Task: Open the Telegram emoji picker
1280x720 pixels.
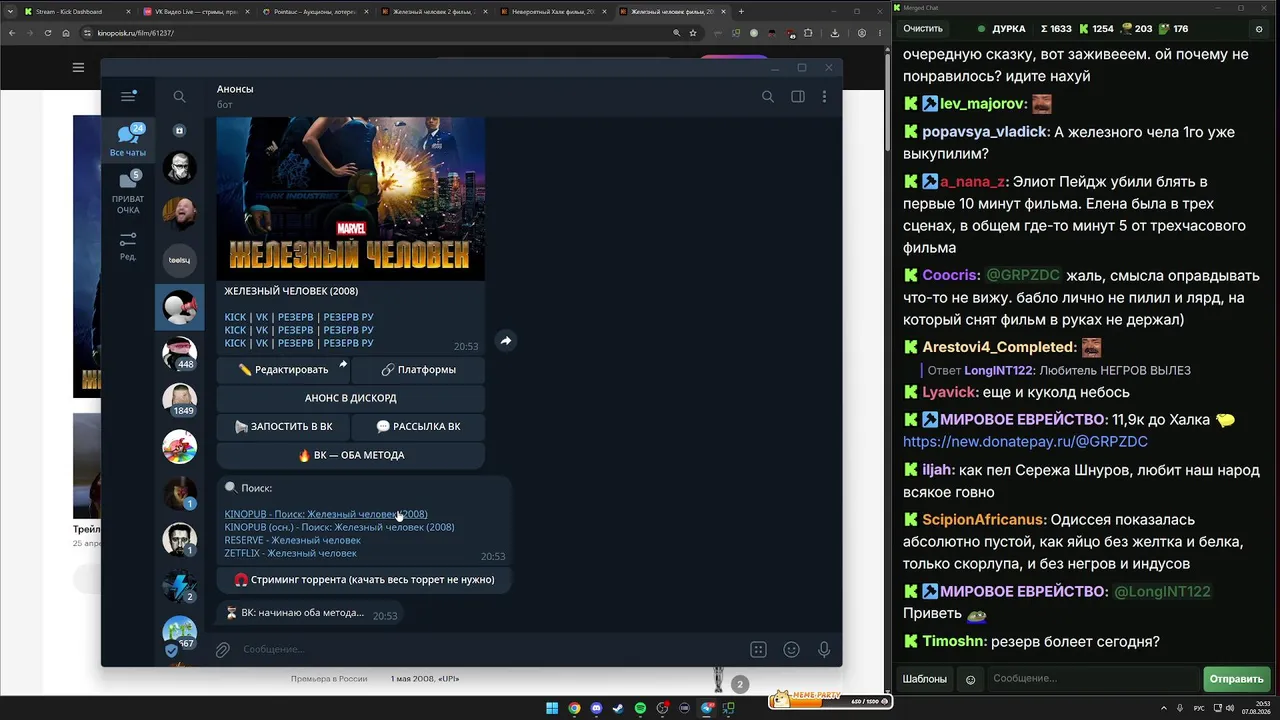Action: (791, 650)
